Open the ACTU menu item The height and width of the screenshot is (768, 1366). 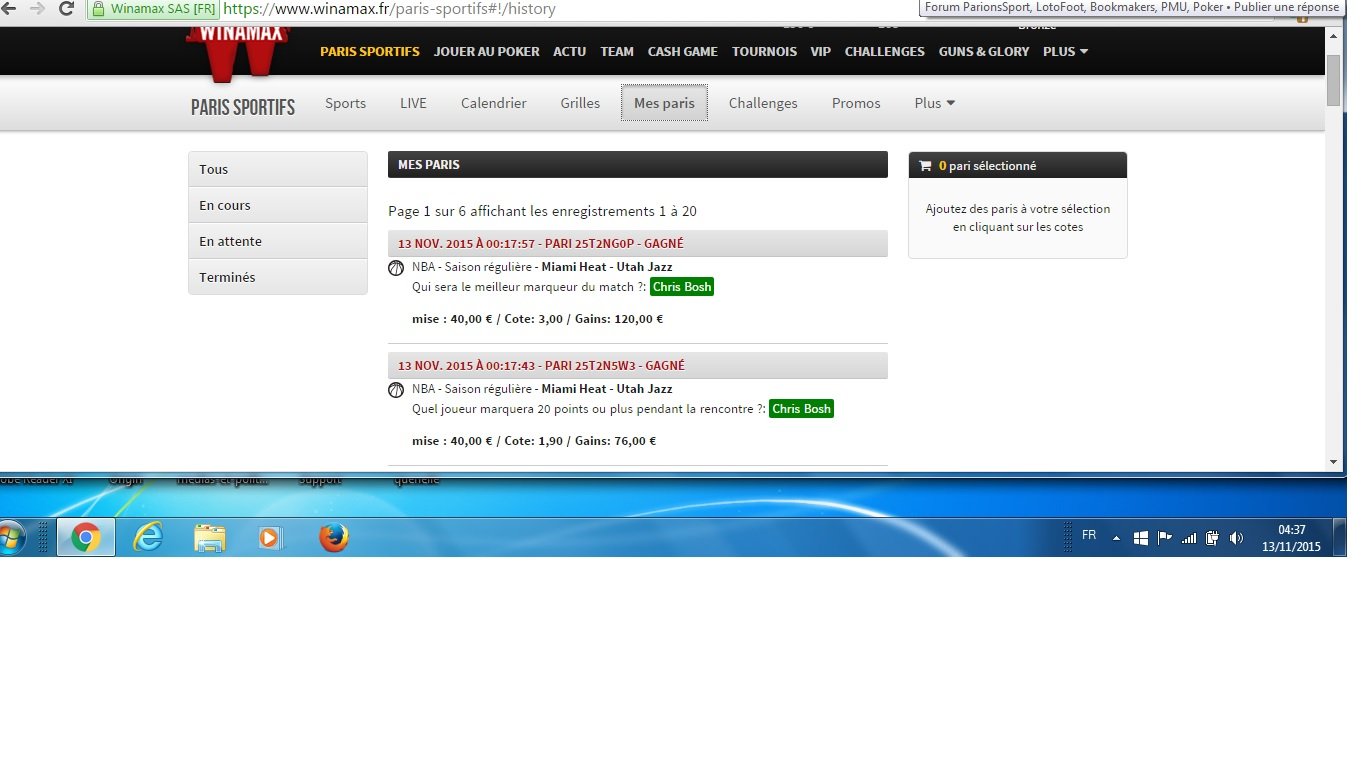tap(570, 51)
